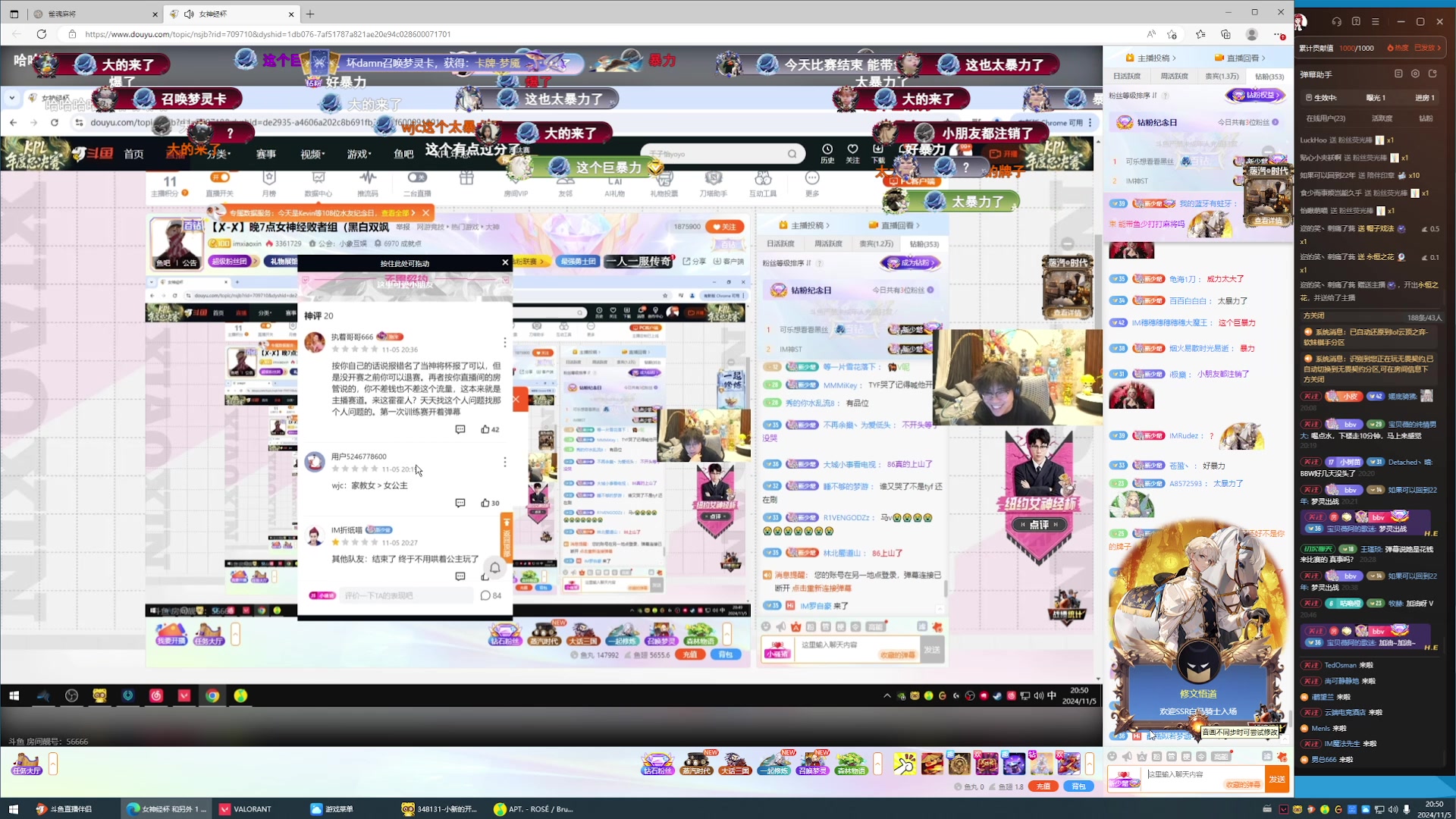
Task: Open more options on 用户5246778600 review
Action: coord(505,462)
